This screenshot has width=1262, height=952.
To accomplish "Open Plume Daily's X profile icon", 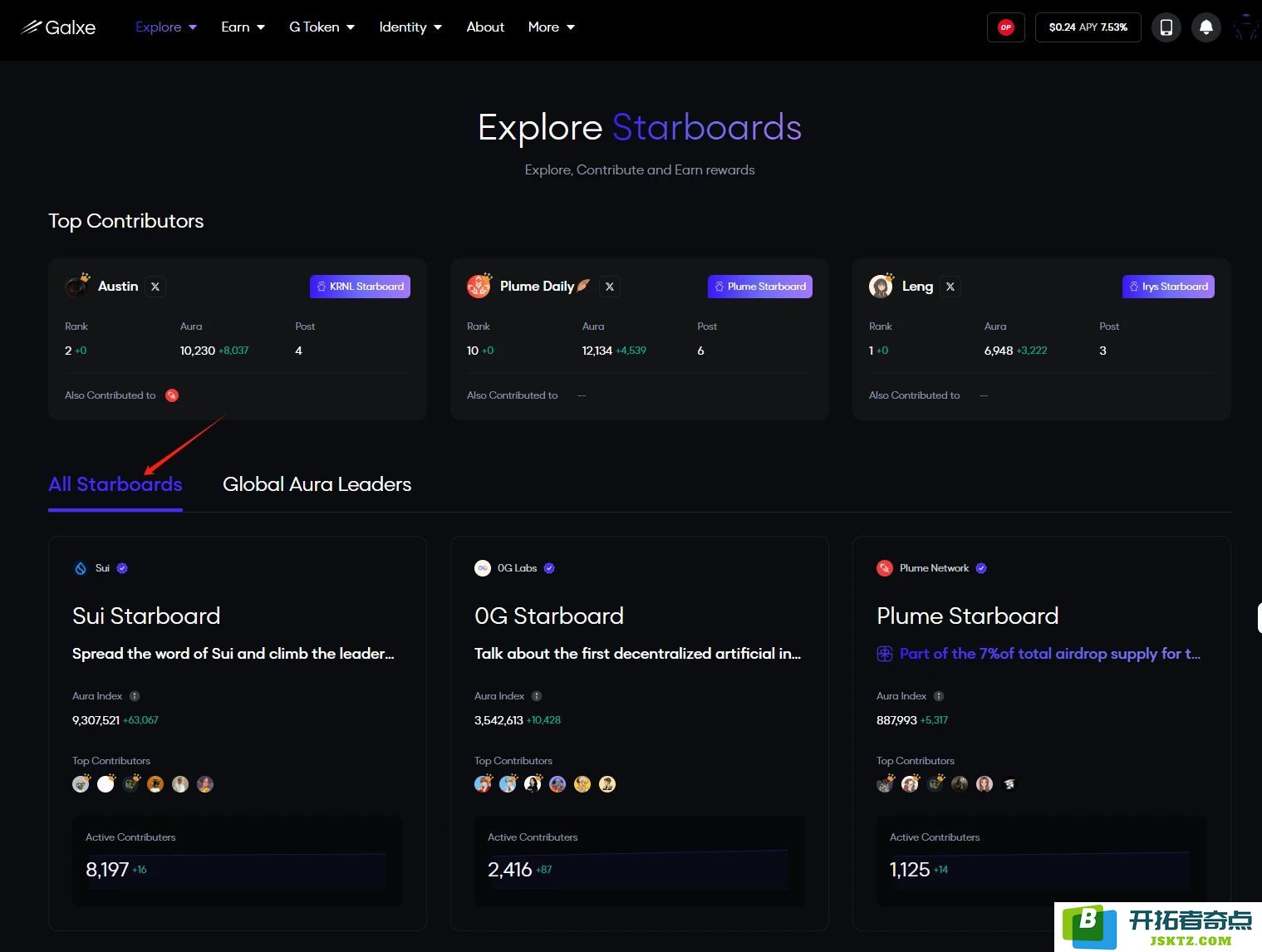I will pos(610,287).
